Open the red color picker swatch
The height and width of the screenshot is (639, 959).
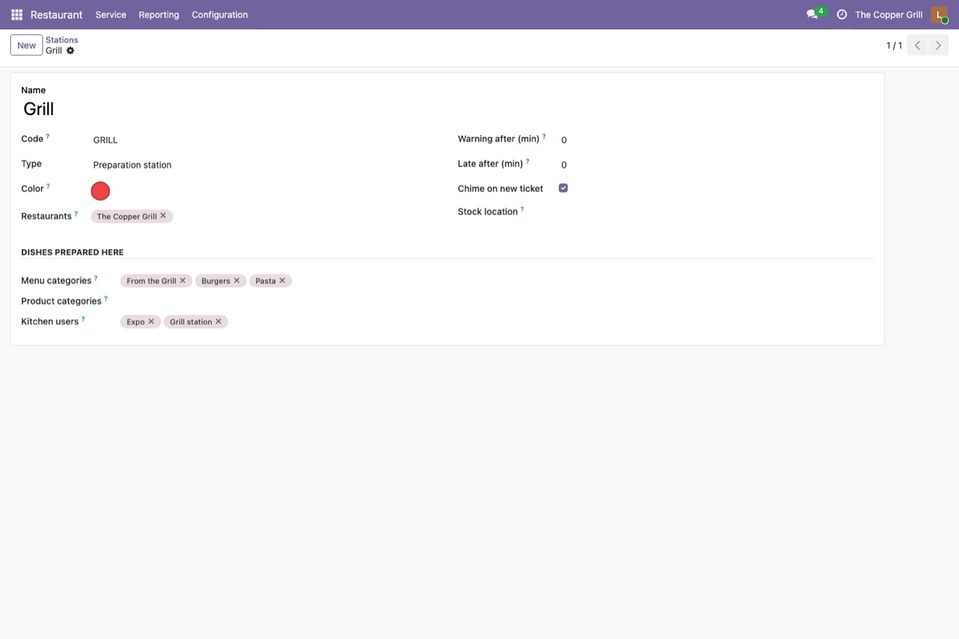pos(100,191)
